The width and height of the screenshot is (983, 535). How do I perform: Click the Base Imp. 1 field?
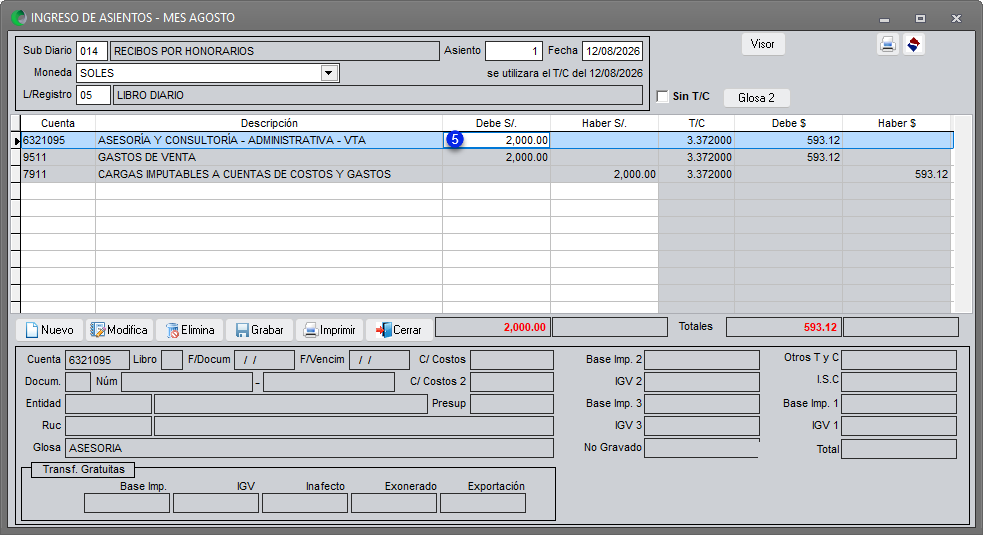(899, 404)
